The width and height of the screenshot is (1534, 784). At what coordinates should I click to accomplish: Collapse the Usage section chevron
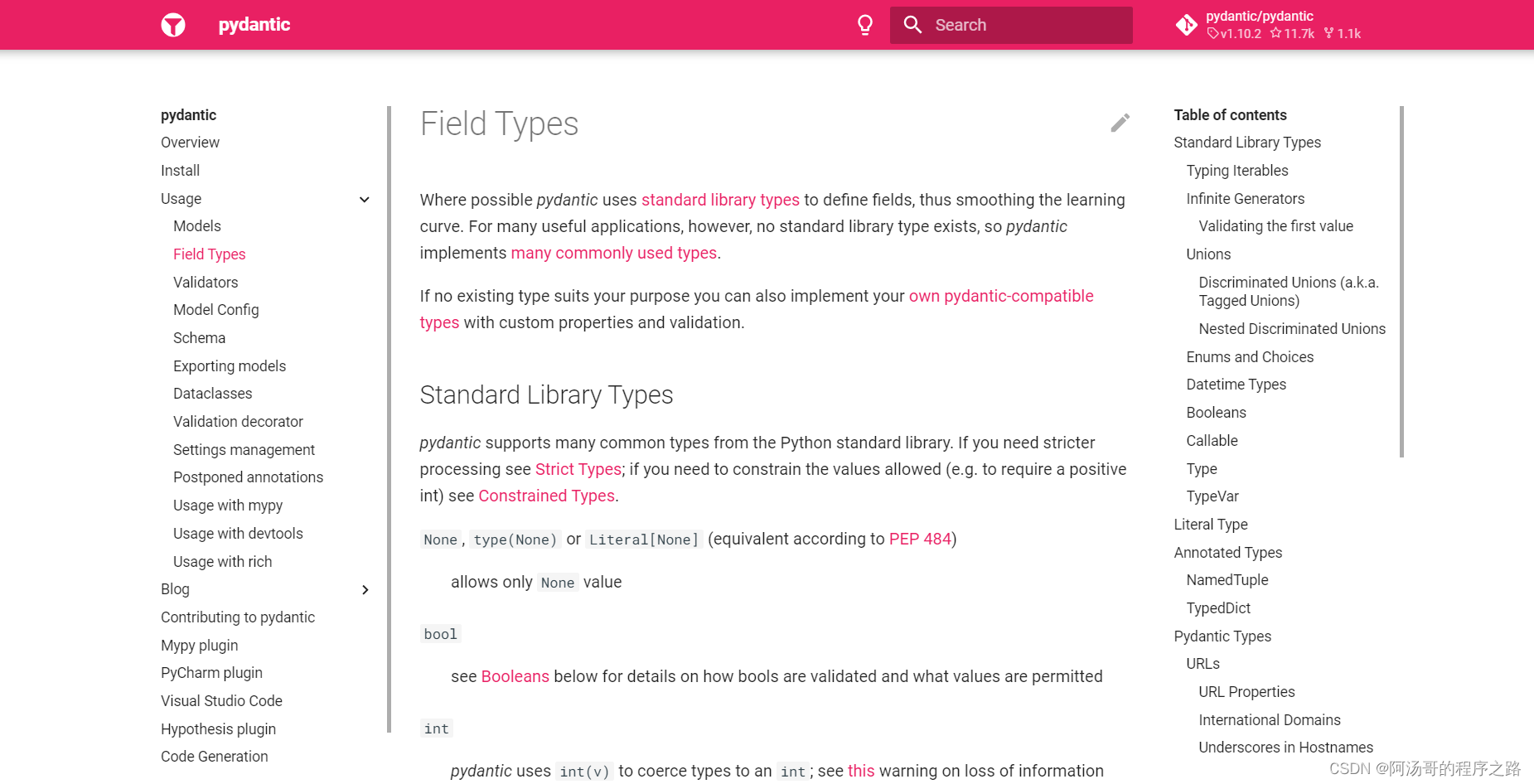(365, 199)
